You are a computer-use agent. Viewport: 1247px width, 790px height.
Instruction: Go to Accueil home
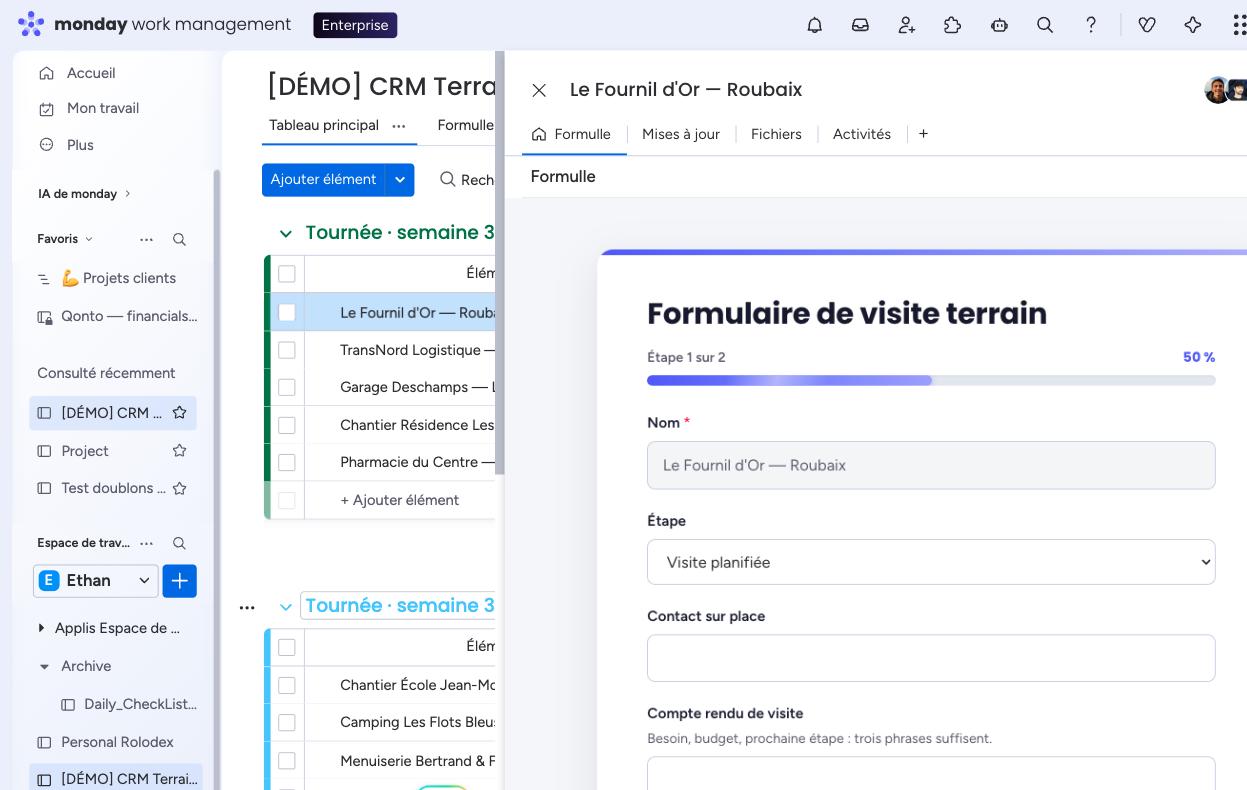click(90, 73)
